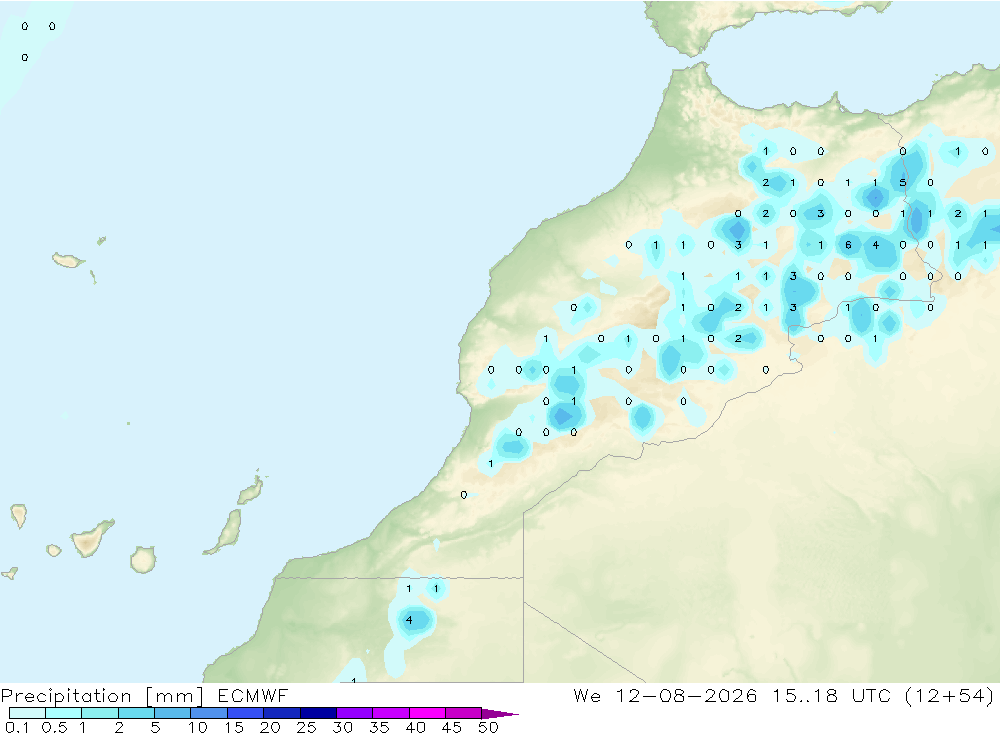Click Tenerife island on the map
The width and height of the screenshot is (1000, 733).
pyautogui.click(x=92, y=538)
